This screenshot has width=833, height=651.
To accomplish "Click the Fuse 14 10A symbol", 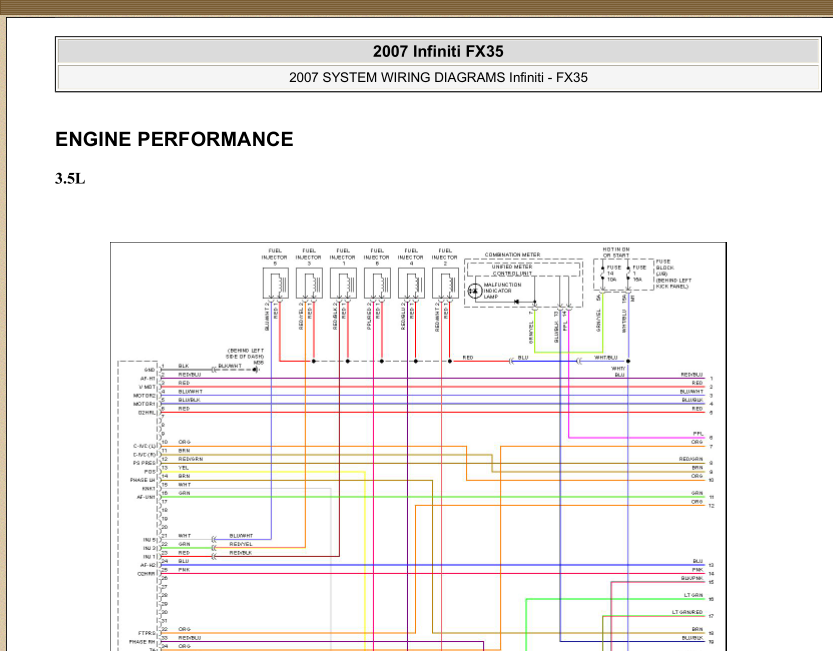I will (603, 273).
